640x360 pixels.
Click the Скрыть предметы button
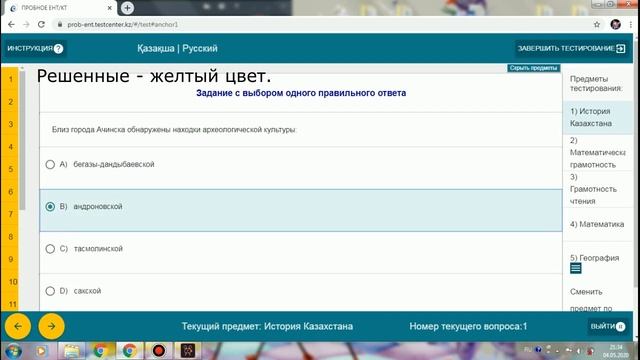point(533,68)
